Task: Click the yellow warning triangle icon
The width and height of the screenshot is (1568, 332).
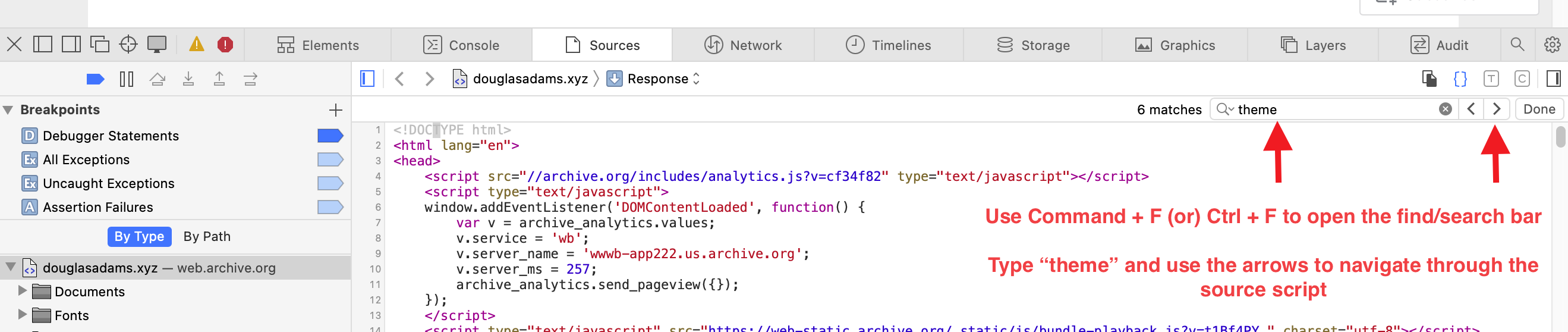Action: [196, 45]
